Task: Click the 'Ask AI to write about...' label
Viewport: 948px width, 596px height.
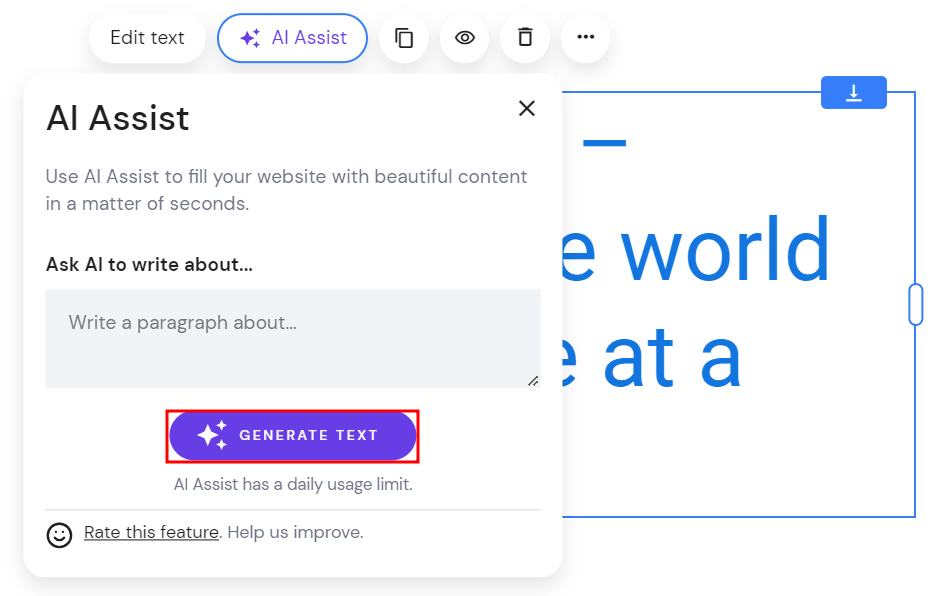Action: (x=149, y=265)
